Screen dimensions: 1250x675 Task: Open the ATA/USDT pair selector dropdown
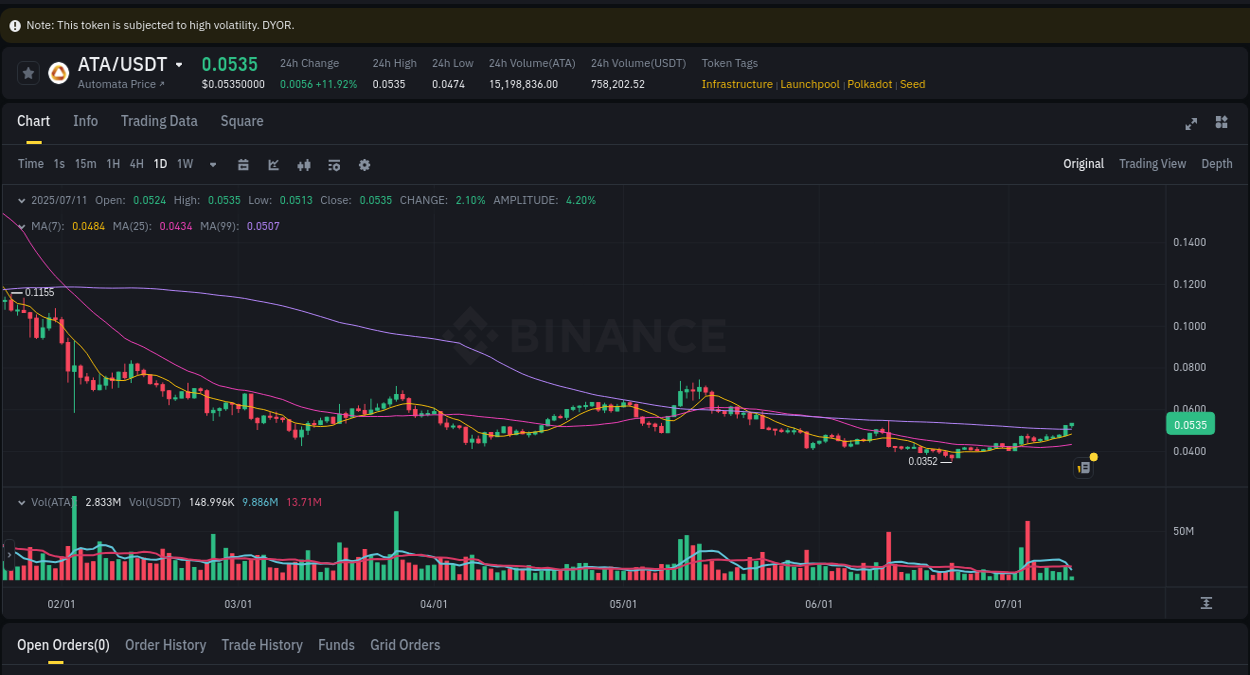[180, 64]
